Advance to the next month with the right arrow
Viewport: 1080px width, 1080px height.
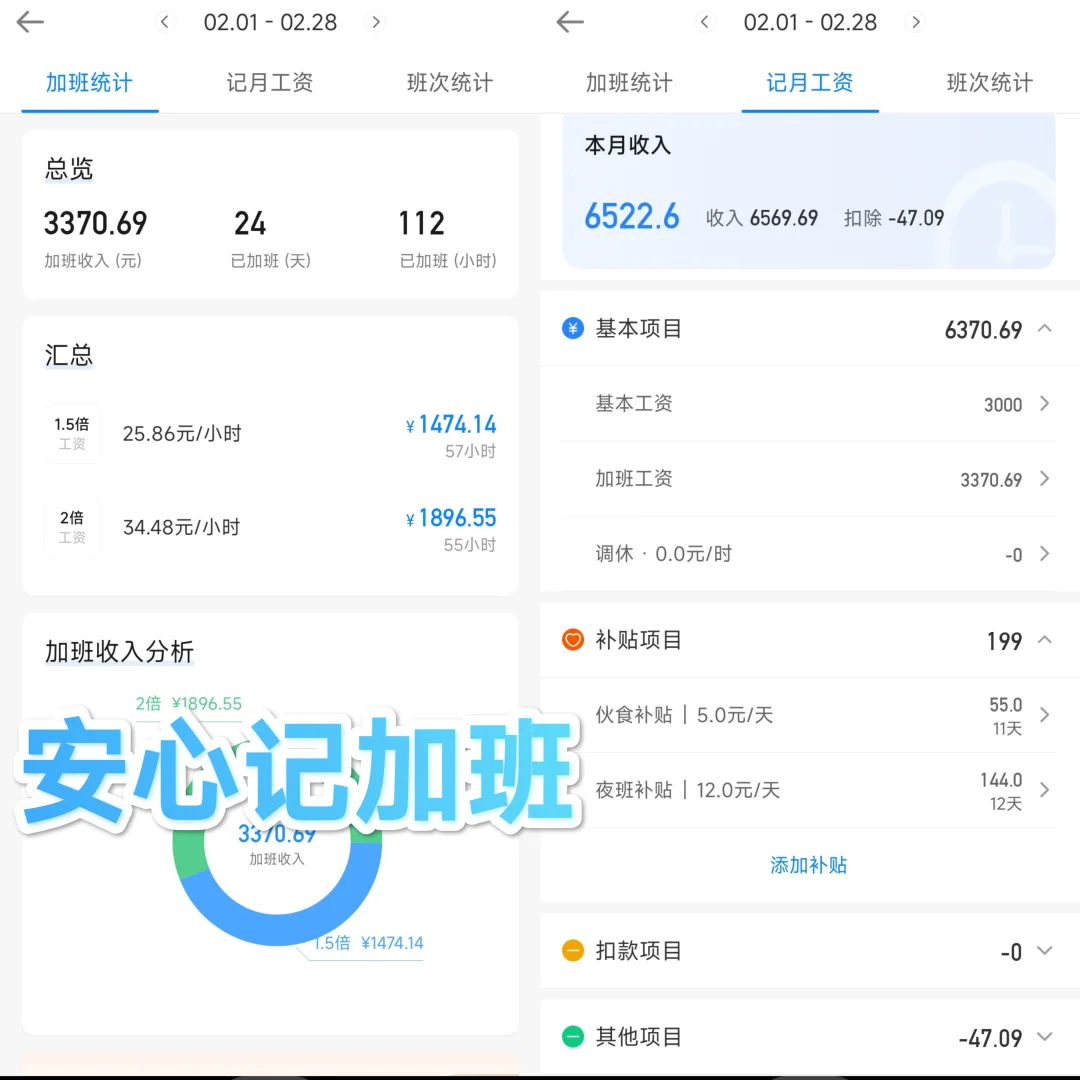376,22
